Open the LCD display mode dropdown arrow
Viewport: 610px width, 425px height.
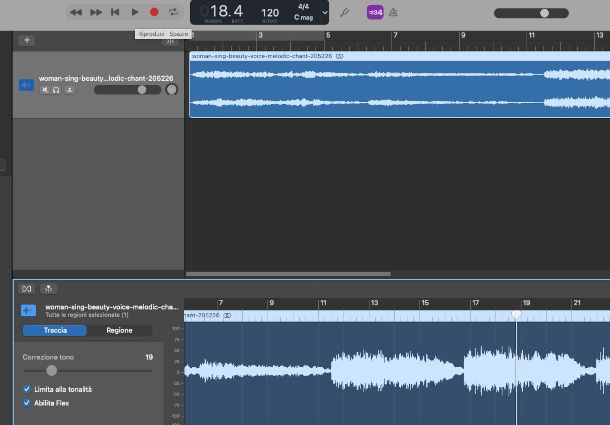(x=324, y=12)
